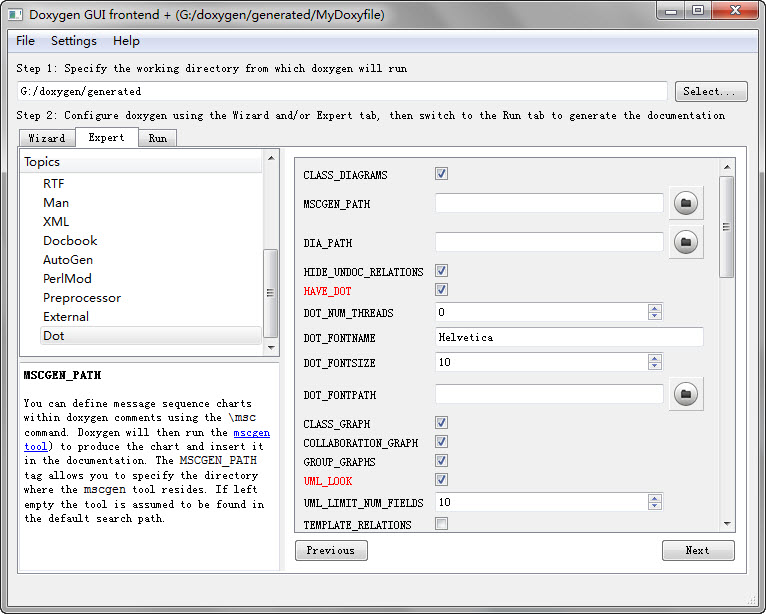Viewport: 766px width, 614px height.
Task: Toggle the CLASS_DIAGRAMS checkbox
Action: tap(441, 174)
